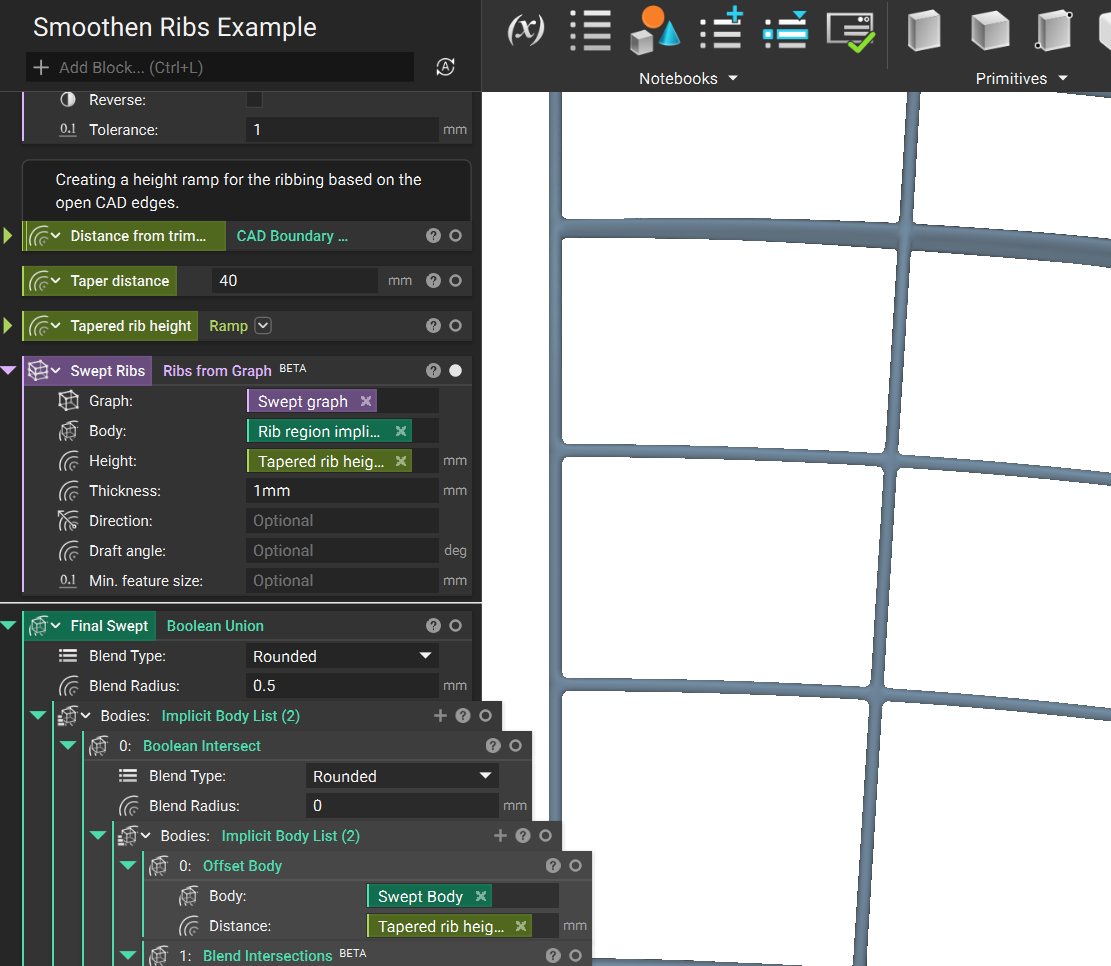Click the shapes block library icon
This screenshot has height=966, width=1111.
655,30
